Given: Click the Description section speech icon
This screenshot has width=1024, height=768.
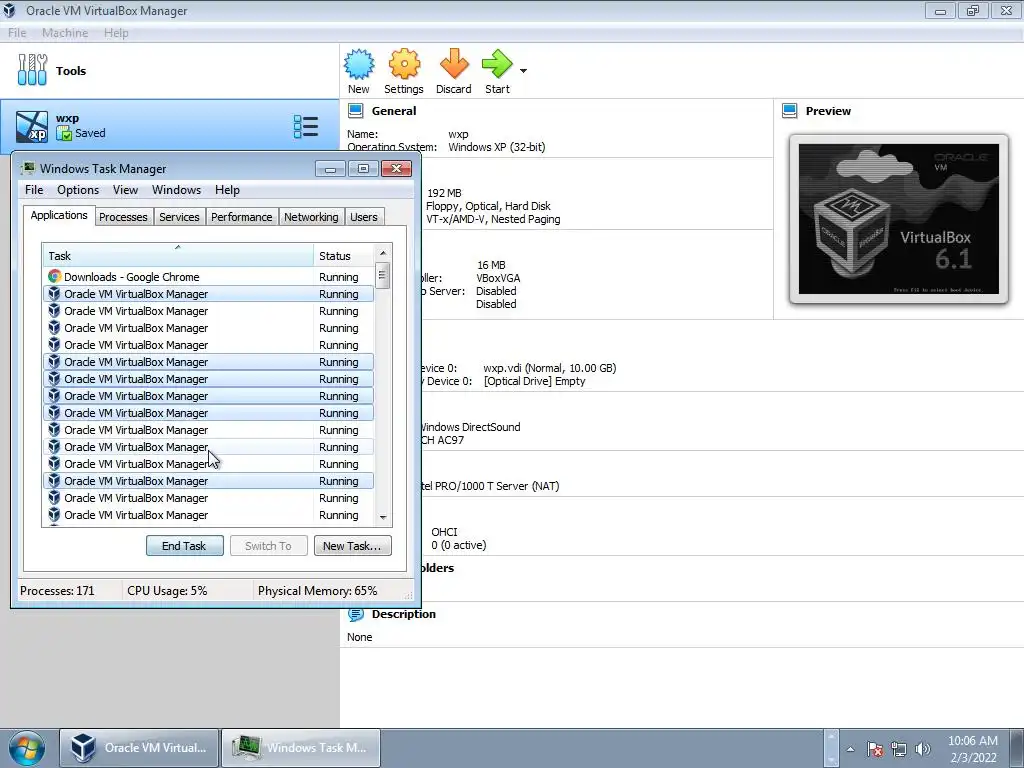Looking at the screenshot, I should (356, 614).
